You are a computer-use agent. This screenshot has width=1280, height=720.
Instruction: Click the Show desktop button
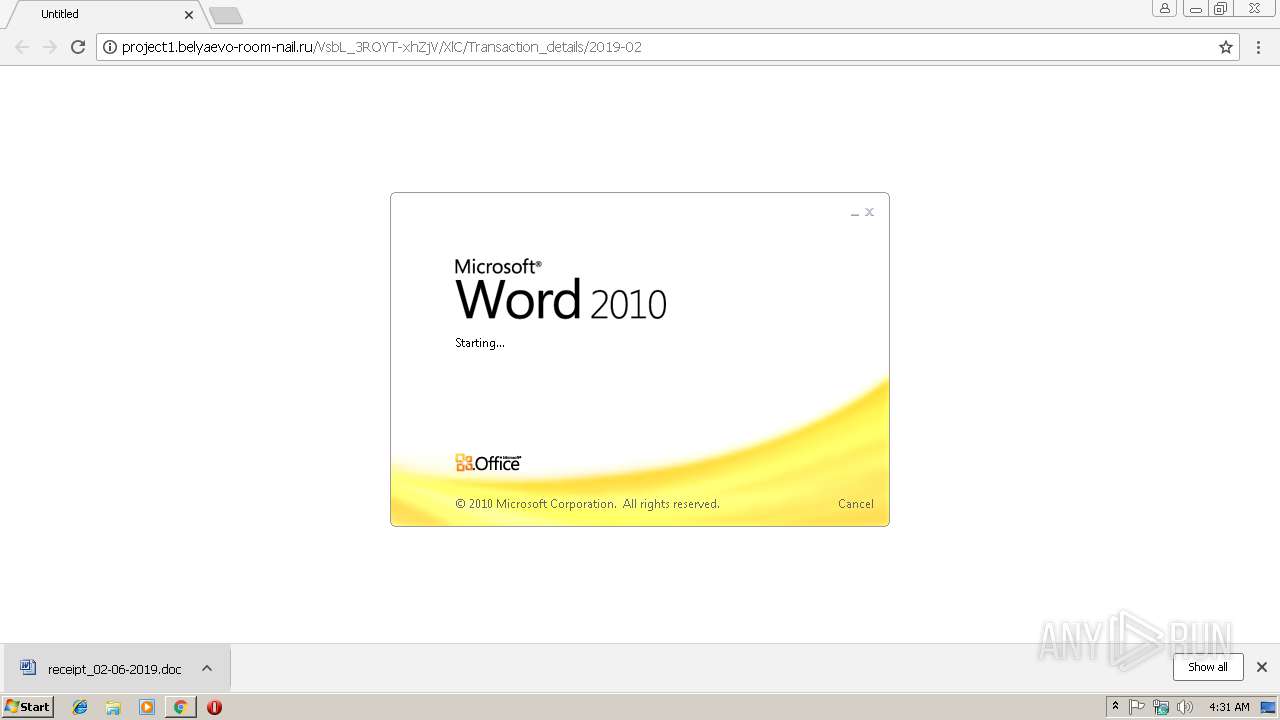coord(1269,707)
